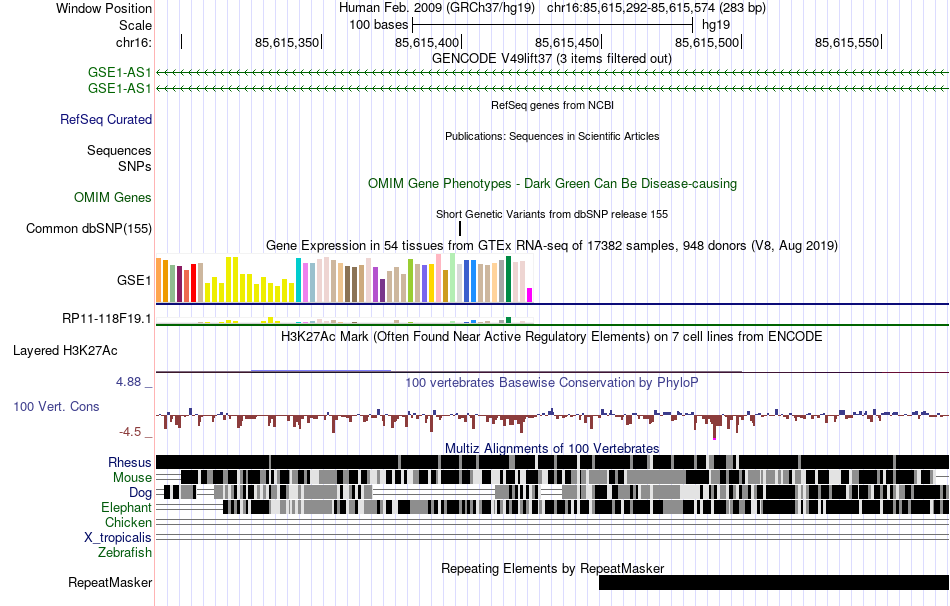Click the Mouse alignment label
Viewport: 950px width, 606px height.
coord(132,478)
